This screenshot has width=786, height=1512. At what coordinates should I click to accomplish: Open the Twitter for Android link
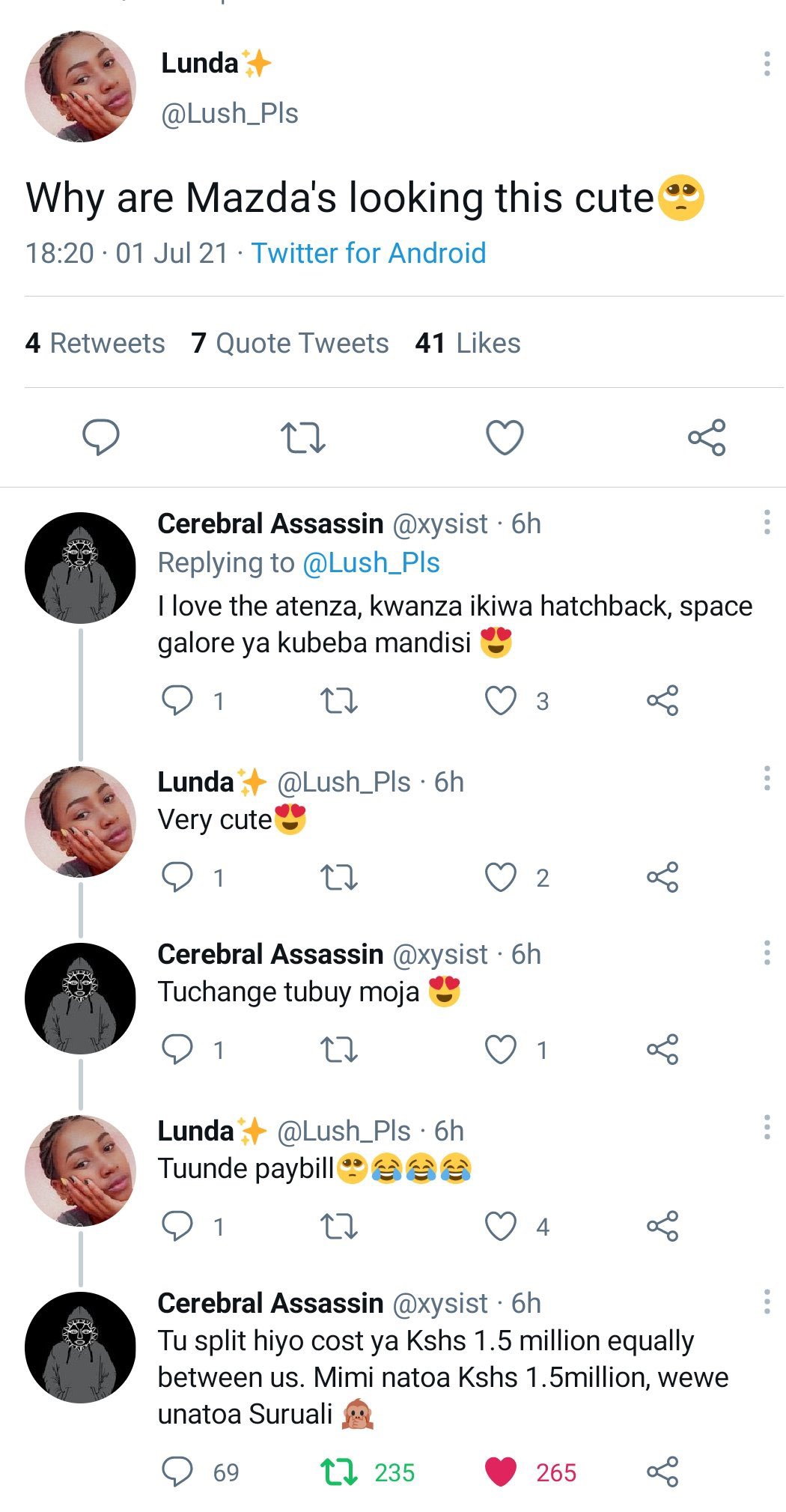point(368,253)
